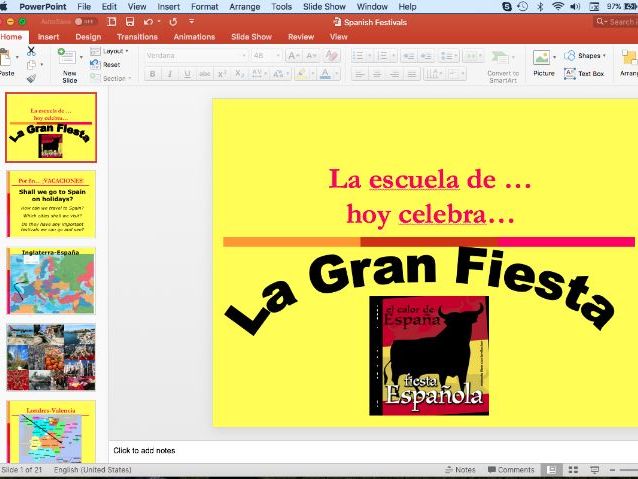
Task: Open the font size dropdown
Action: coord(278,55)
